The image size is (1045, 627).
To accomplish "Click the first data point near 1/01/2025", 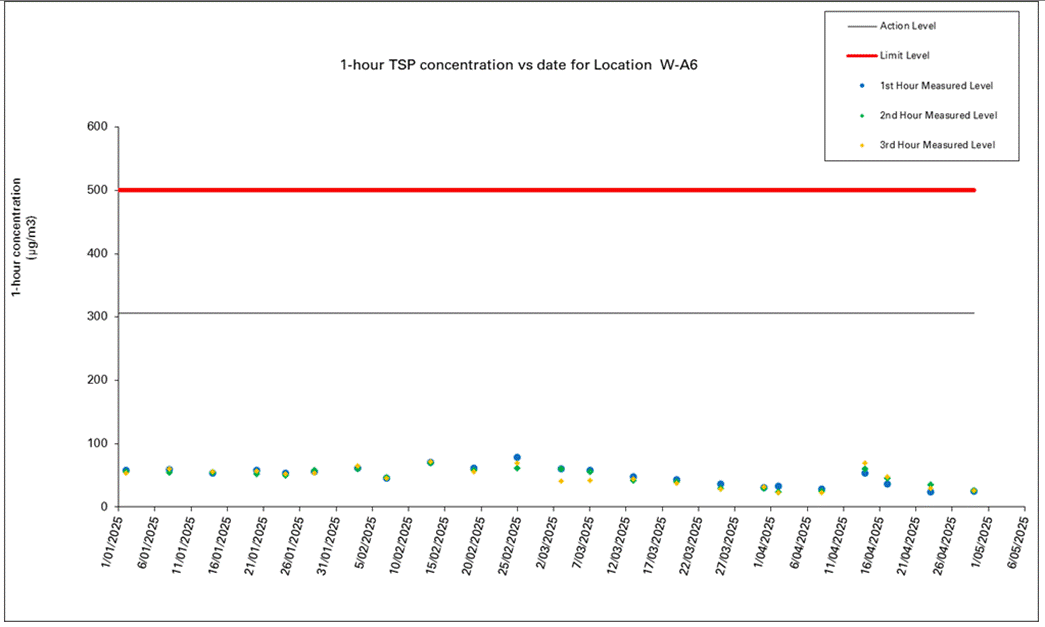I will point(126,470).
